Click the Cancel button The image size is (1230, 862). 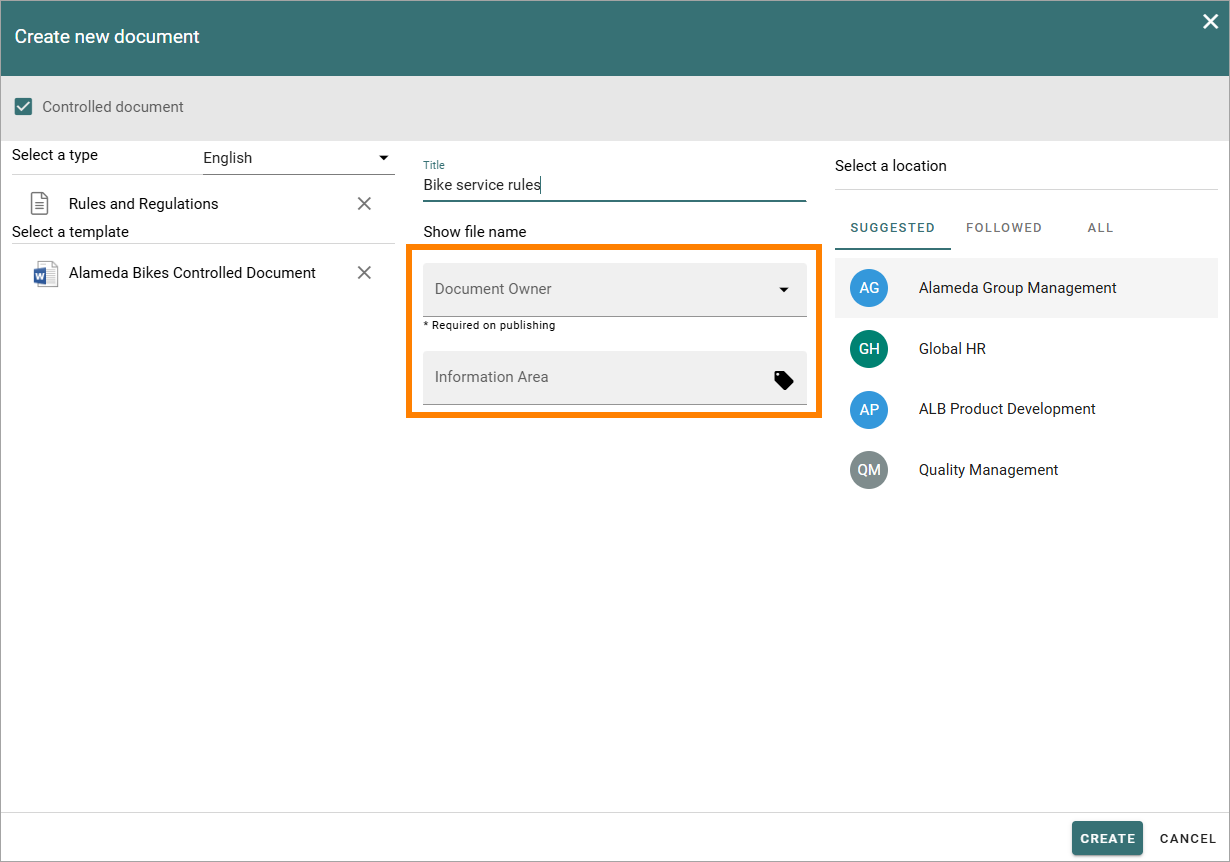[1188, 838]
